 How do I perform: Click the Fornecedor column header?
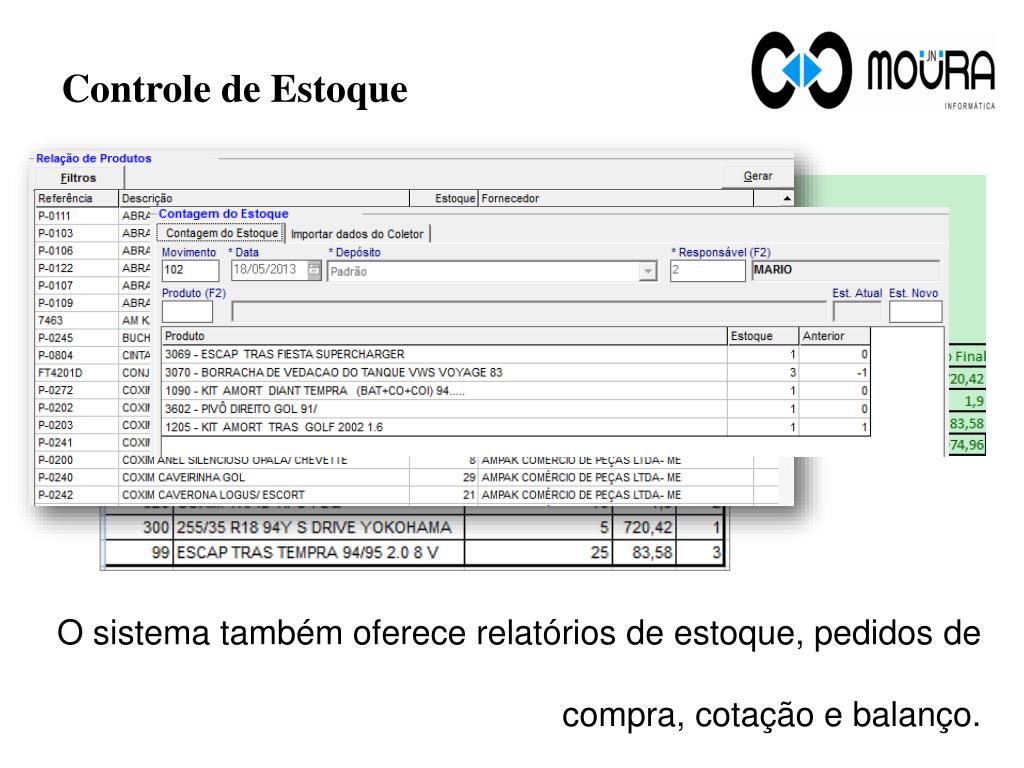pyautogui.click(x=616, y=199)
